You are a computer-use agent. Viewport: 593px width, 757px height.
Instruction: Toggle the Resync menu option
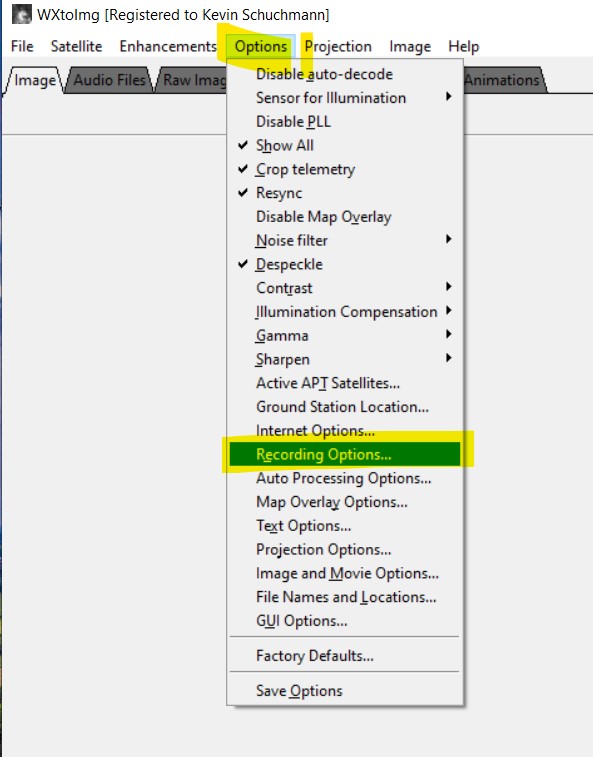click(345, 193)
